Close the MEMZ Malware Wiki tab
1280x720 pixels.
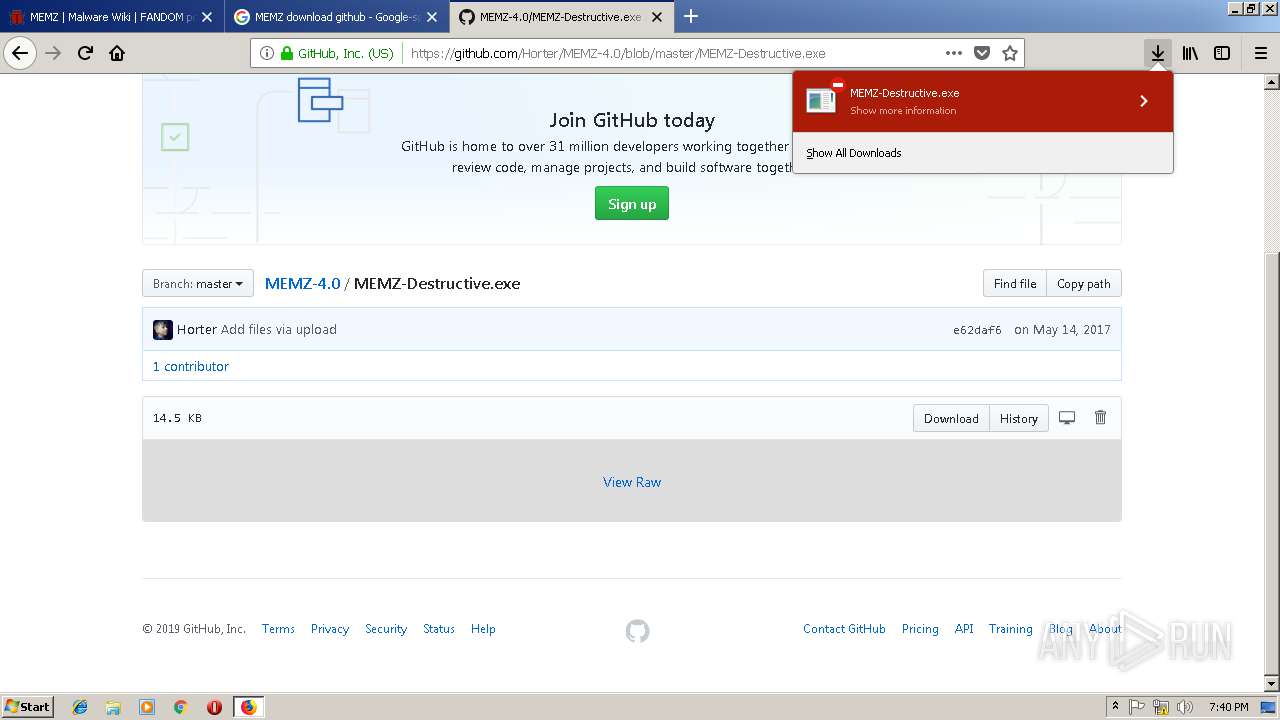pos(207,17)
